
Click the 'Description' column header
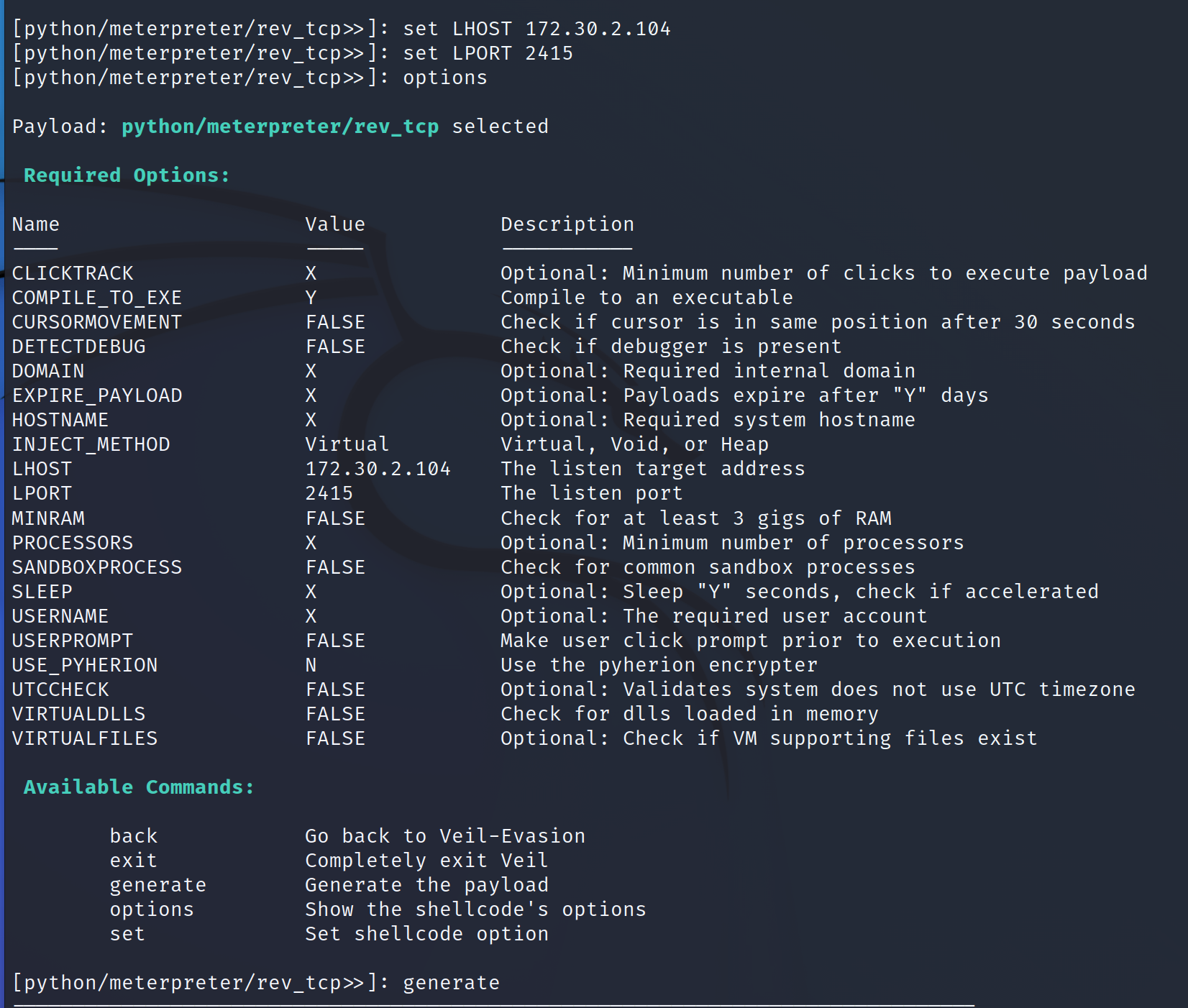567,224
